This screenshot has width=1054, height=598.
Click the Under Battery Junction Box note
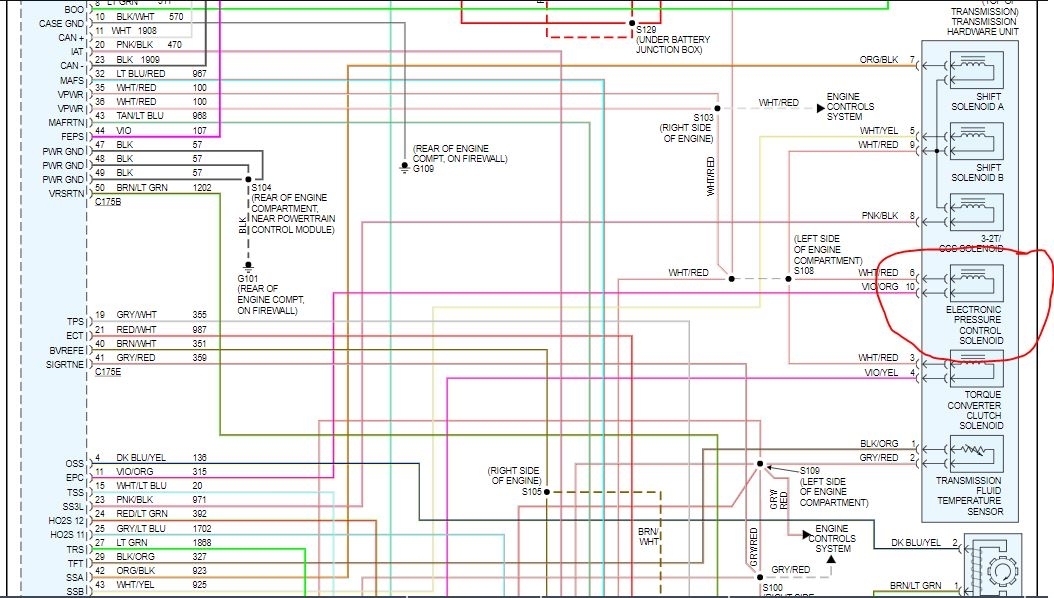coord(673,44)
